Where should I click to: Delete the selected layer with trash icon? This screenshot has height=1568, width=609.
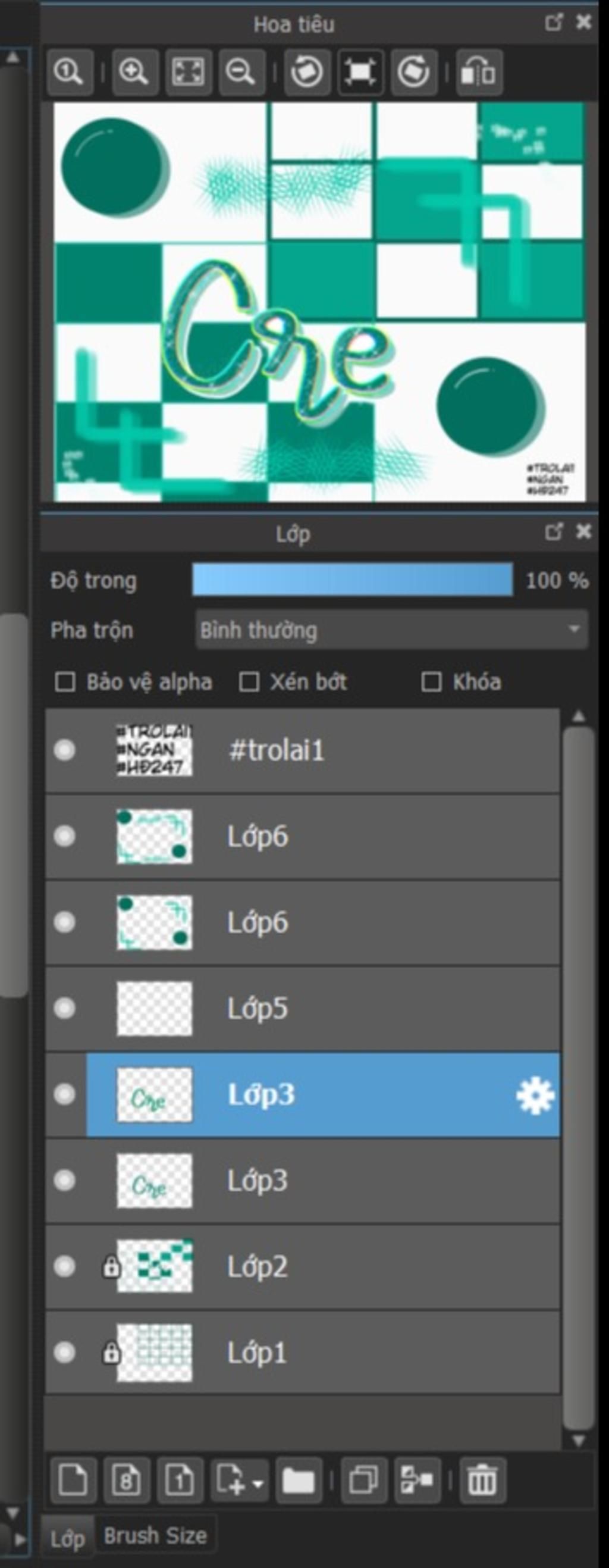click(x=482, y=1480)
